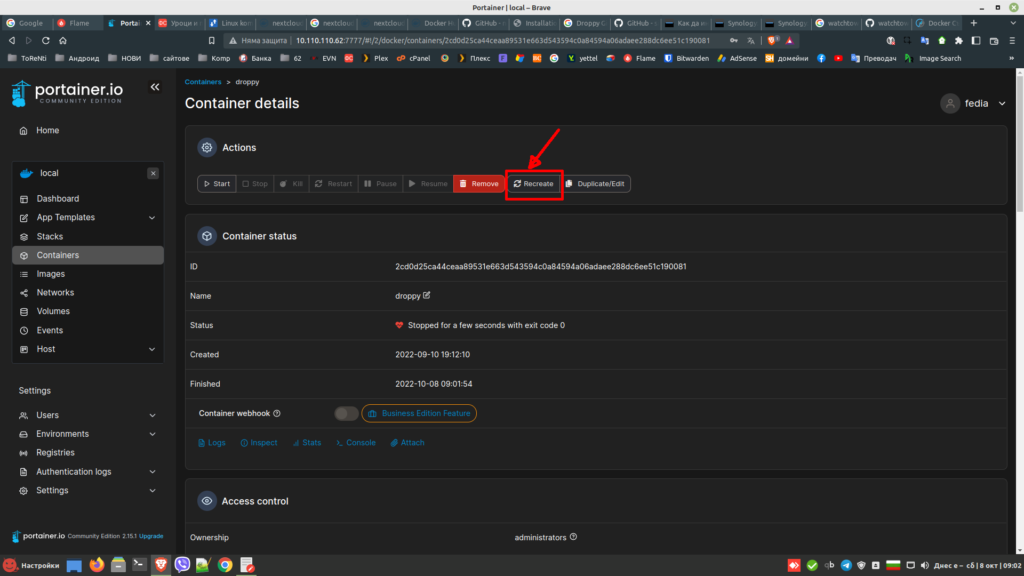The width and height of the screenshot is (1024, 576).
Task: Expand the App Templates submenu chevron
Action: 152,217
